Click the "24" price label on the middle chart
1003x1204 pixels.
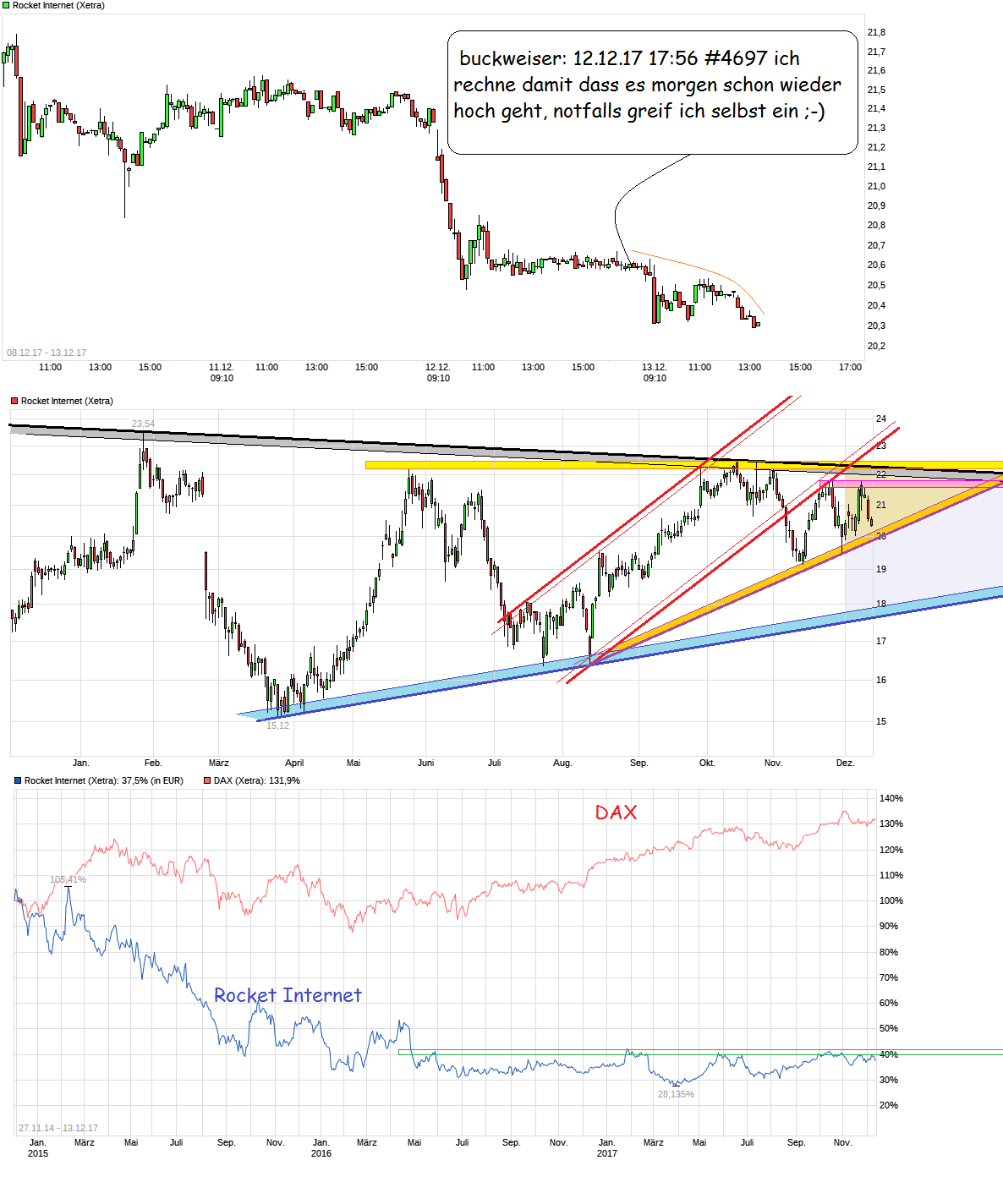(881, 419)
